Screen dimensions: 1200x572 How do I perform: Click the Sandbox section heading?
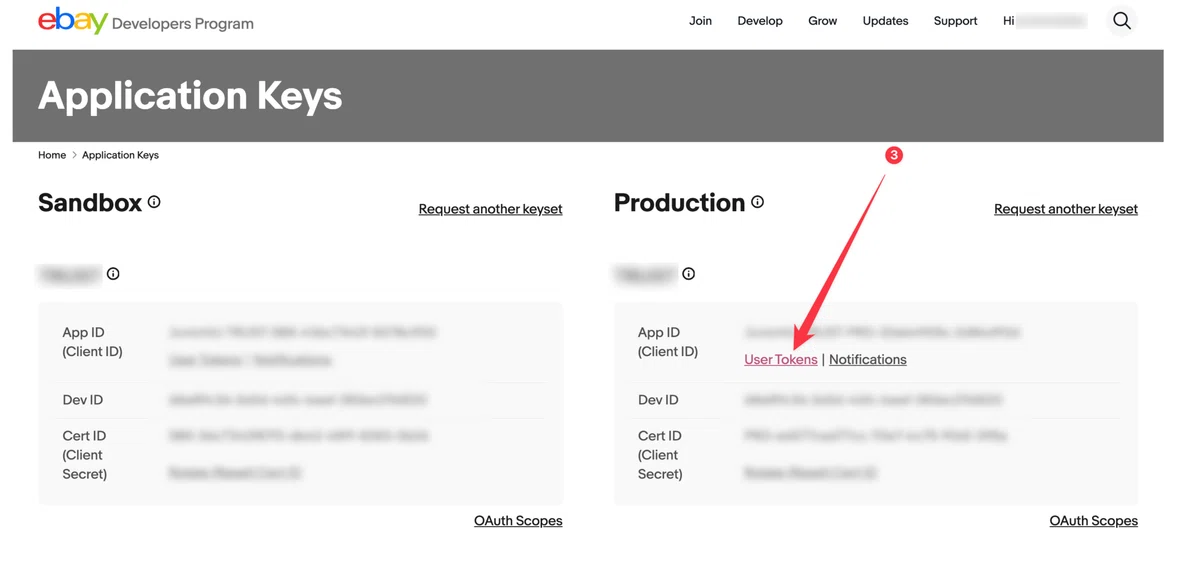click(90, 203)
